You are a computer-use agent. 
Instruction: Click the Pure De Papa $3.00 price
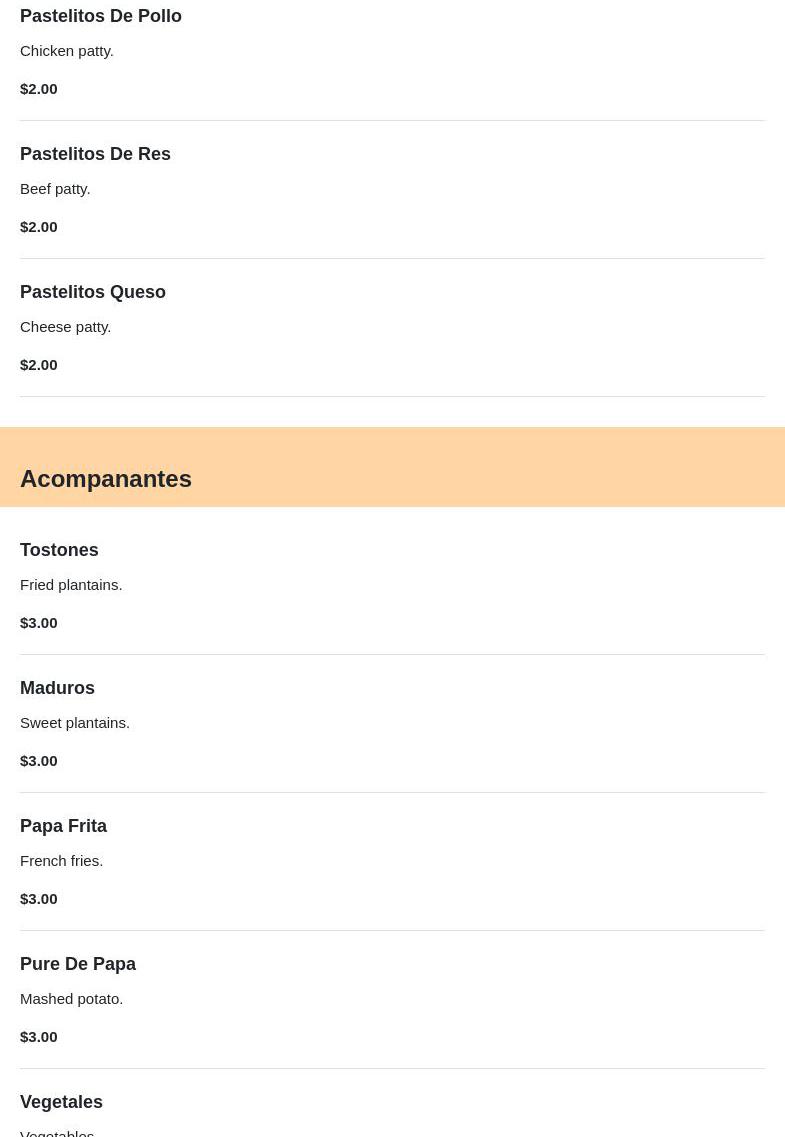coord(39,1037)
